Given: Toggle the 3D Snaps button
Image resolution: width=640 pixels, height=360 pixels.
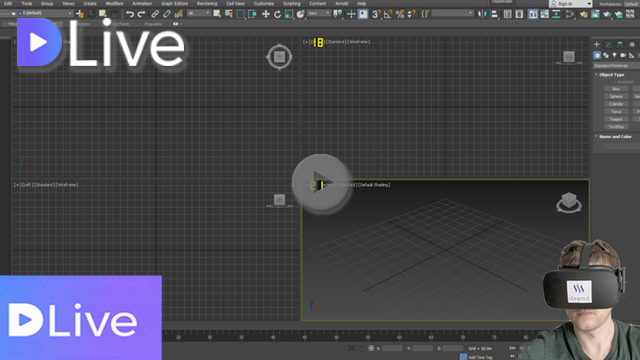Looking at the screenshot, I should click(376, 14).
